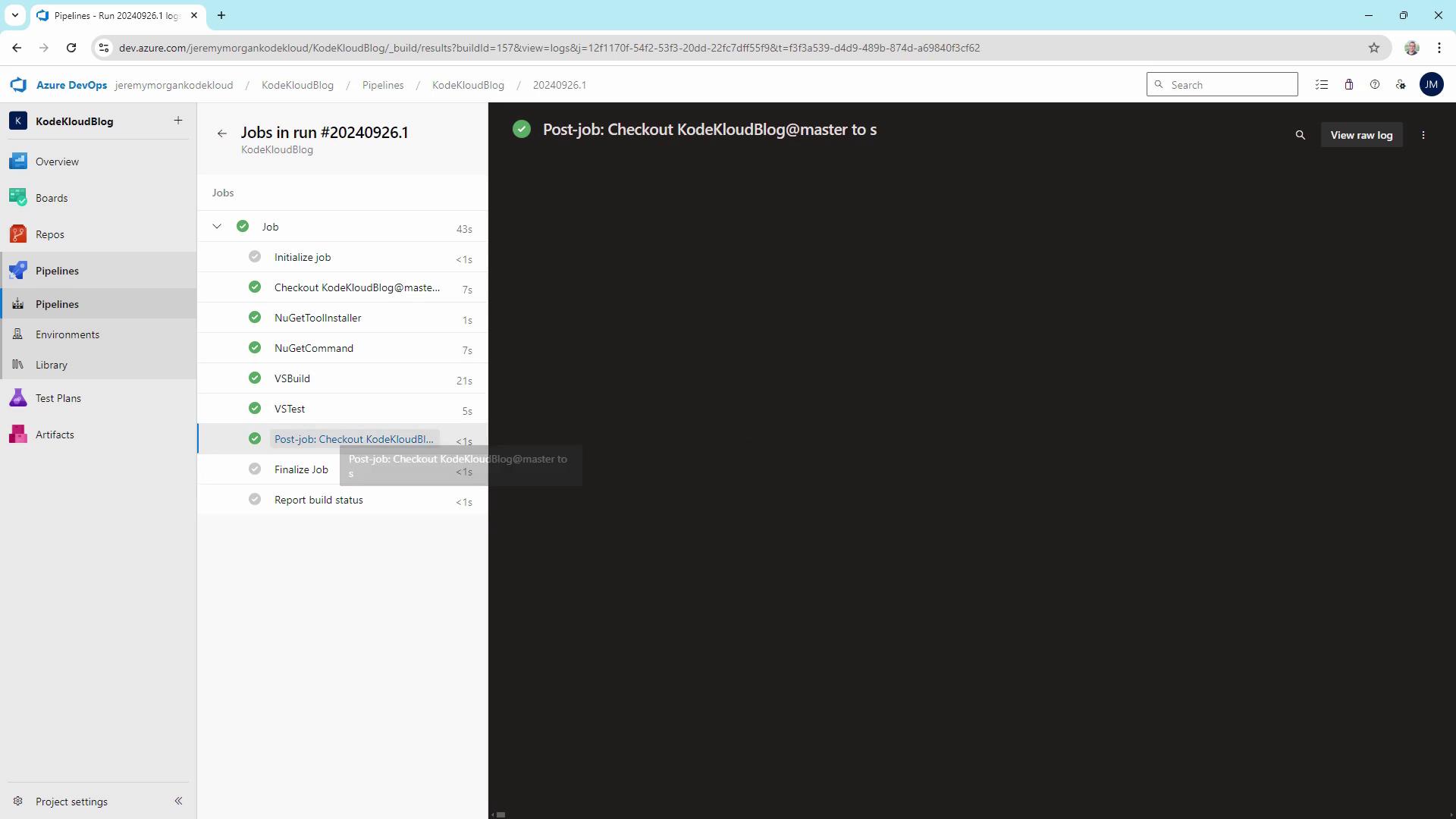Image resolution: width=1456 pixels, height=819 pixels.
Task: Select the NuGetToolInstaller step
Action: tap(343, 318)
